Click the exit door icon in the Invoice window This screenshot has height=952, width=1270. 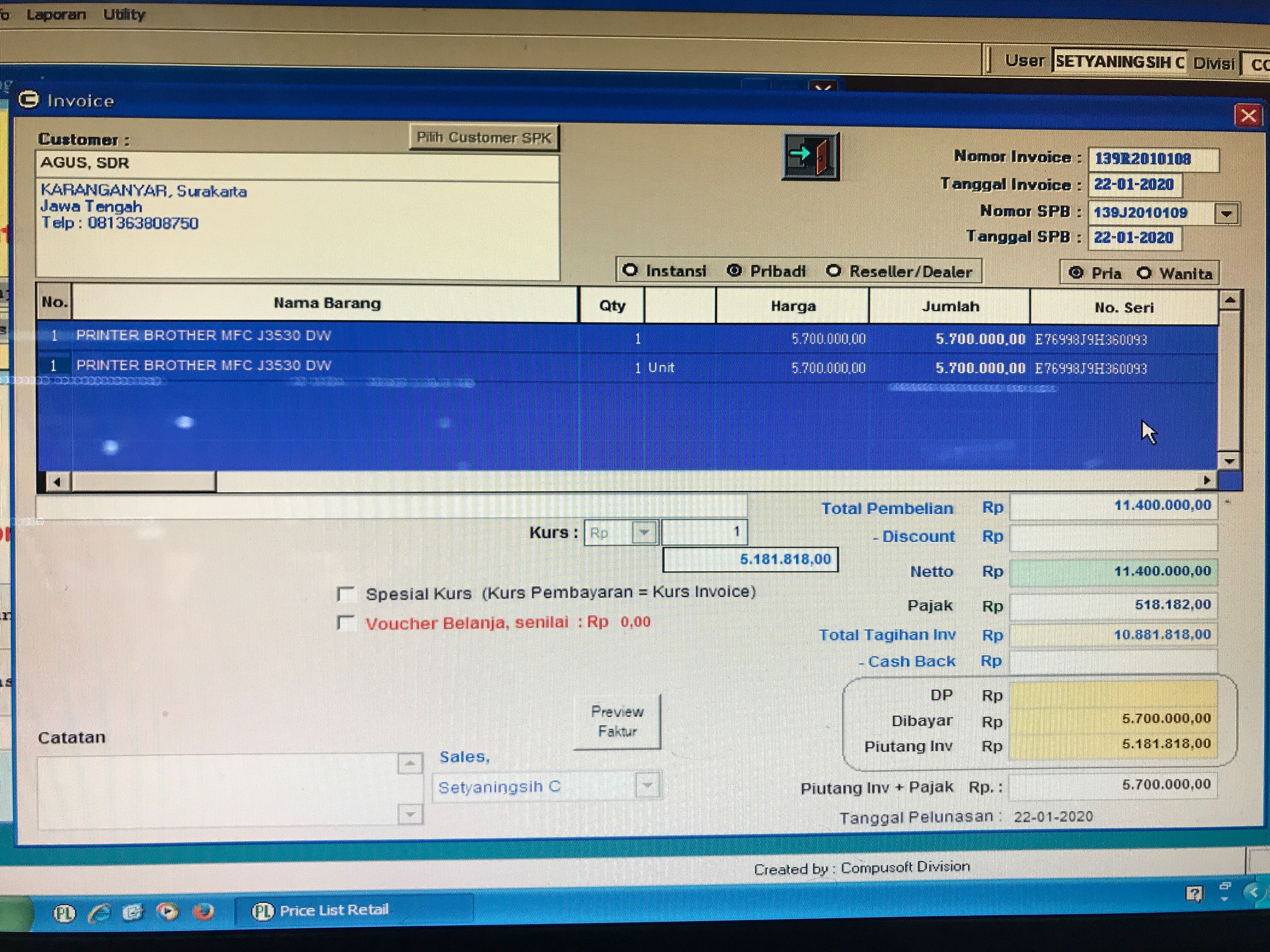[811, 156]
